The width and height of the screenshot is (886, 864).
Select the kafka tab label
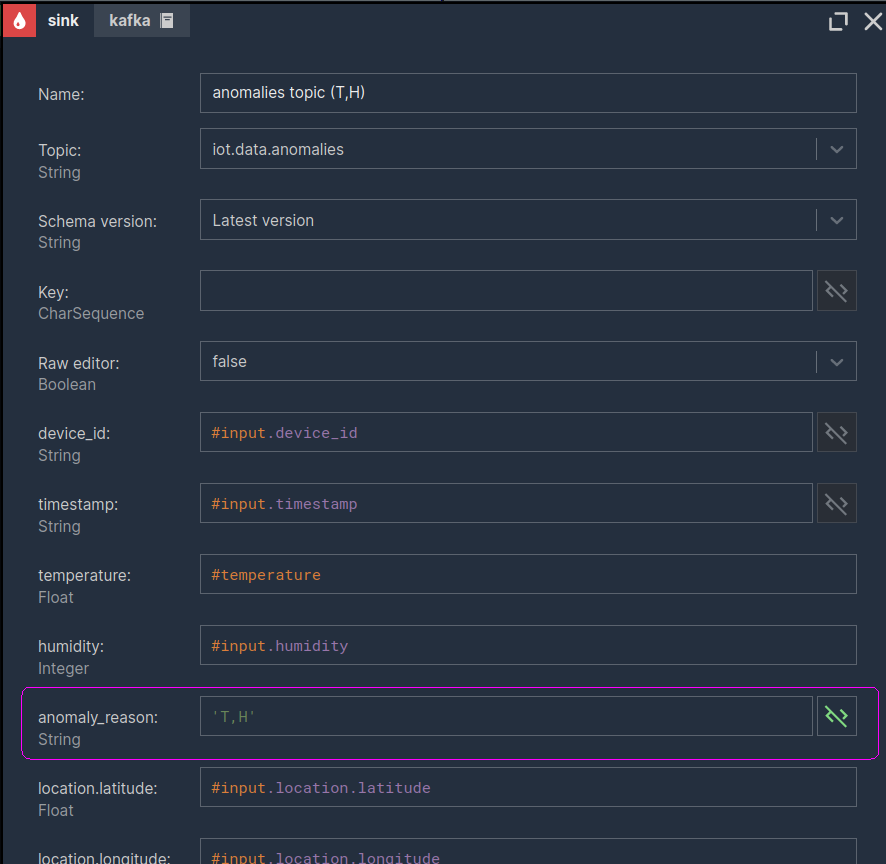pos(129,21)
